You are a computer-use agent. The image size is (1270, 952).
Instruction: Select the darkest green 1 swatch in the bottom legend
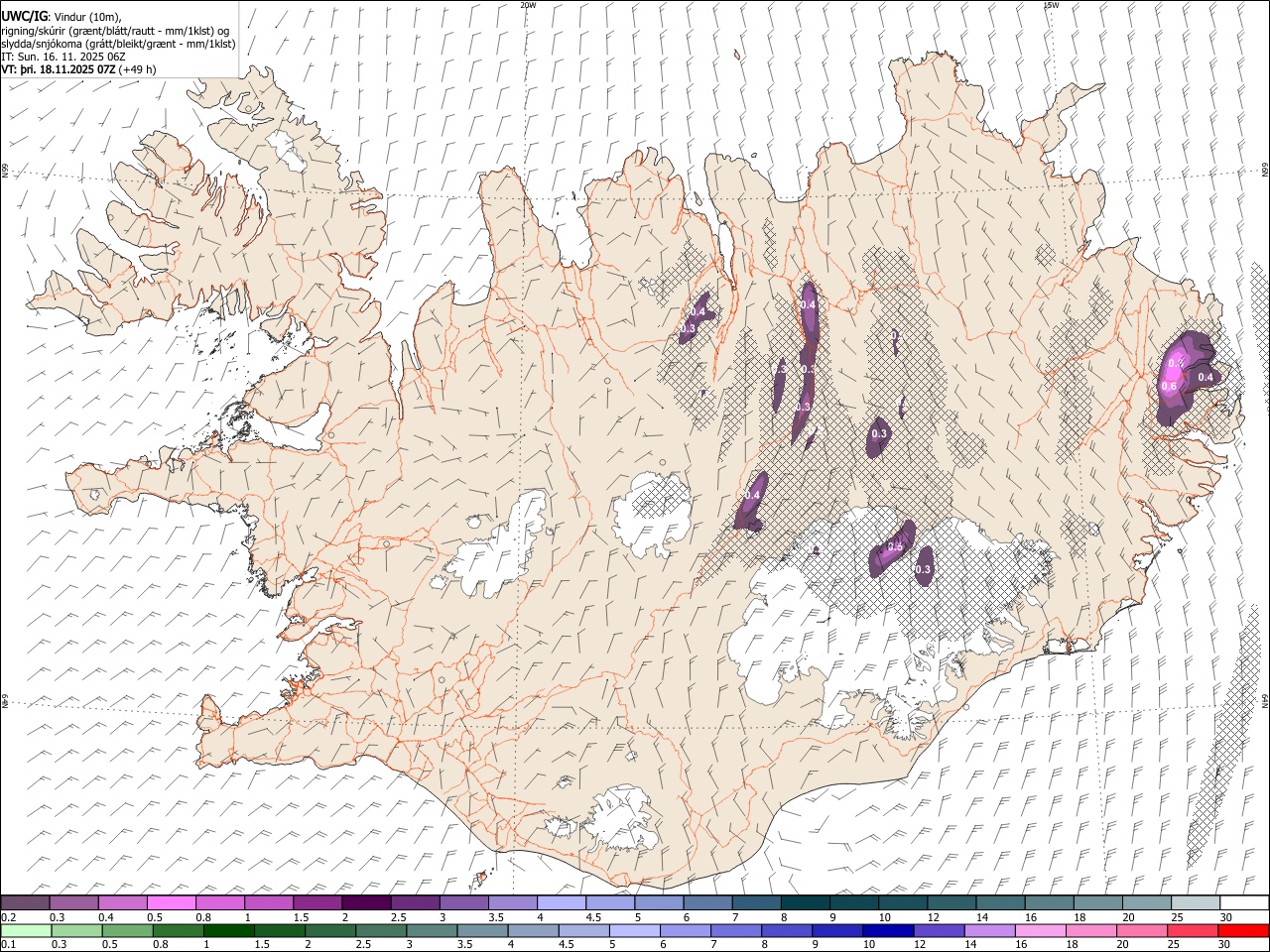click(229, 931)
